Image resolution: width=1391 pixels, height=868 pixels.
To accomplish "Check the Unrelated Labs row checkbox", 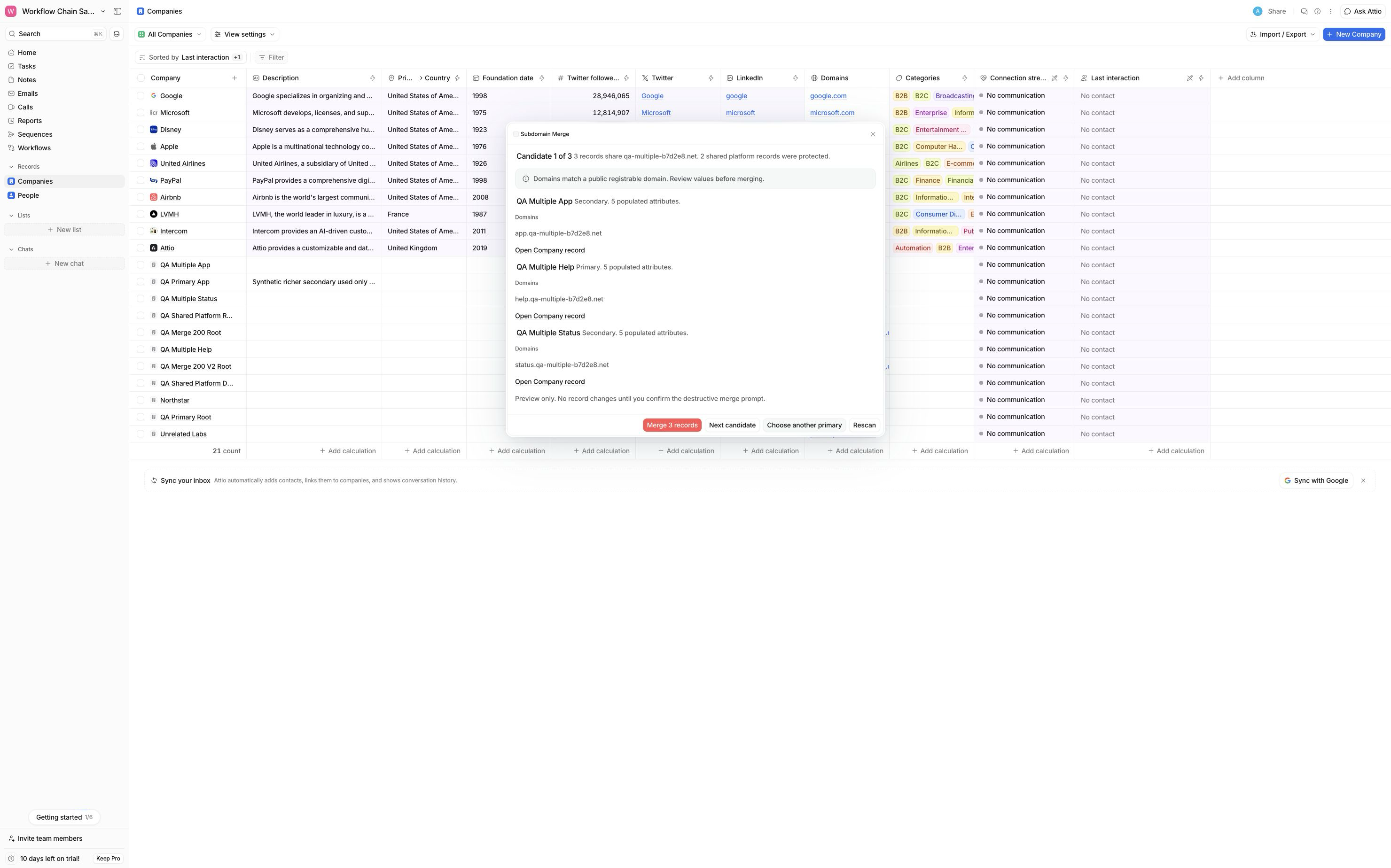I will 141,434.
